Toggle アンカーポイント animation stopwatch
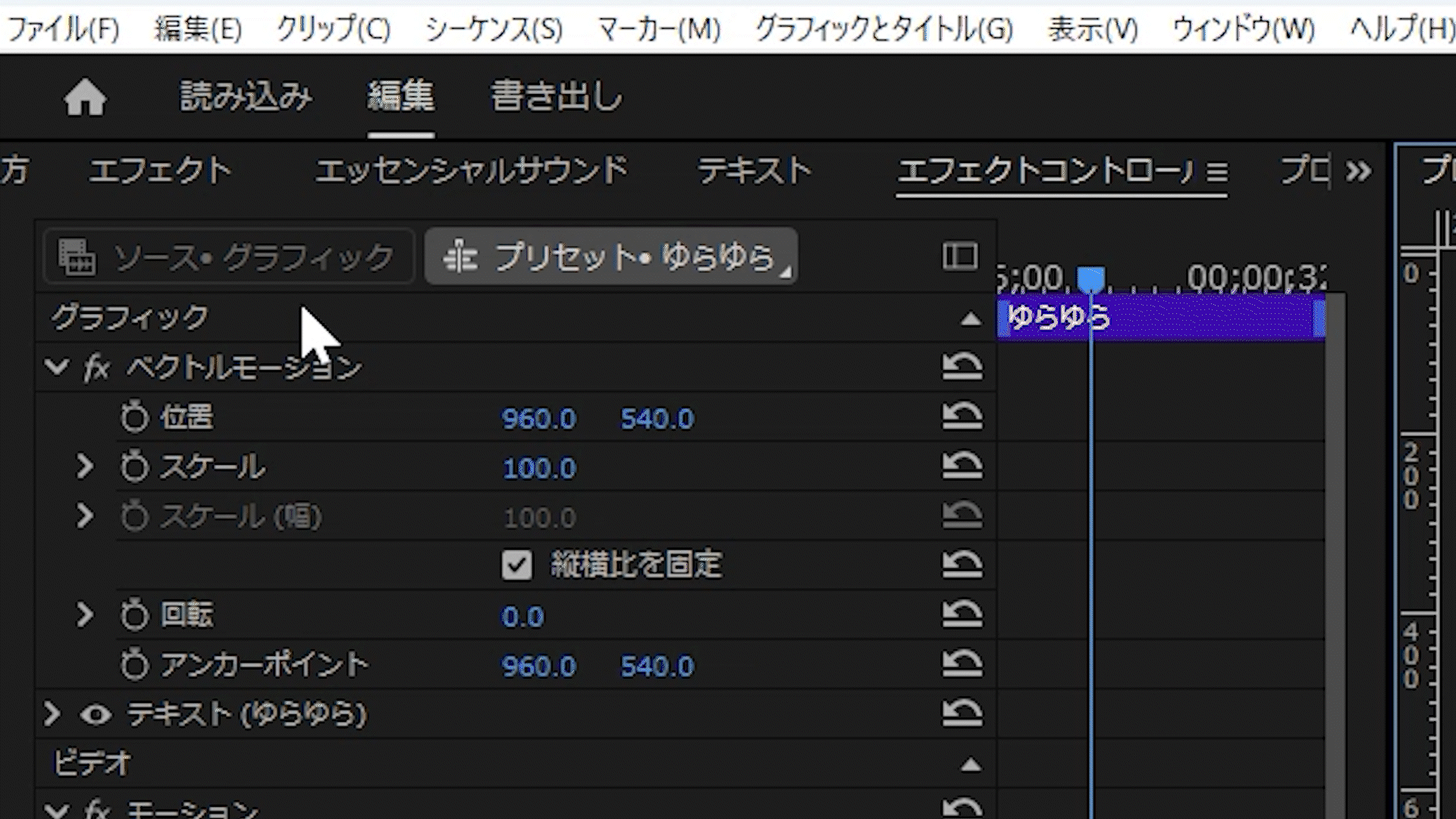 click(135, 665)
